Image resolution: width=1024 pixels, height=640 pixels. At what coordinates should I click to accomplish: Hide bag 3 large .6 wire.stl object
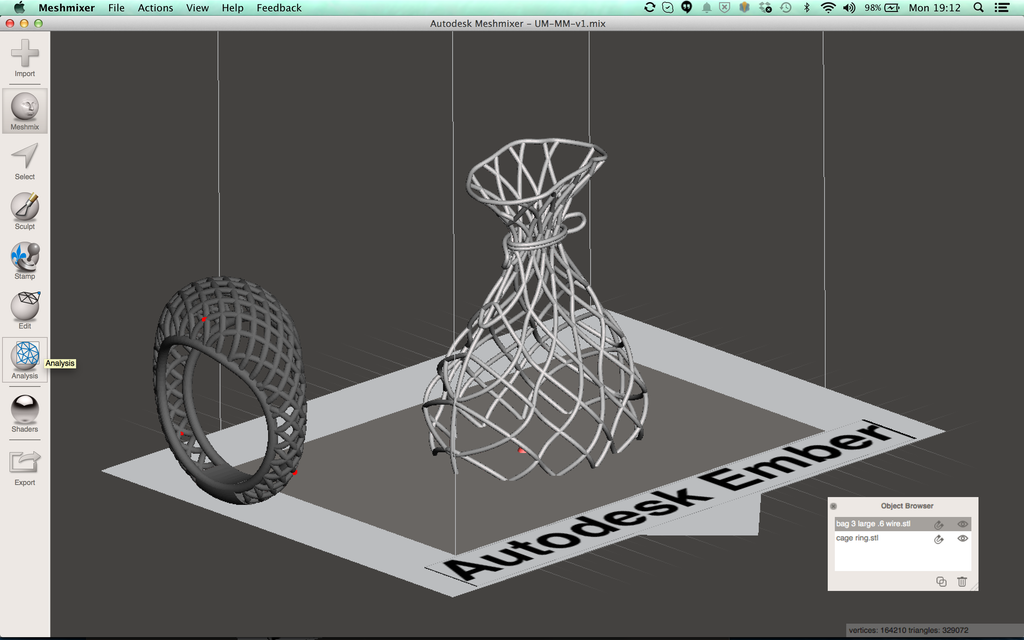coord(963,524)
